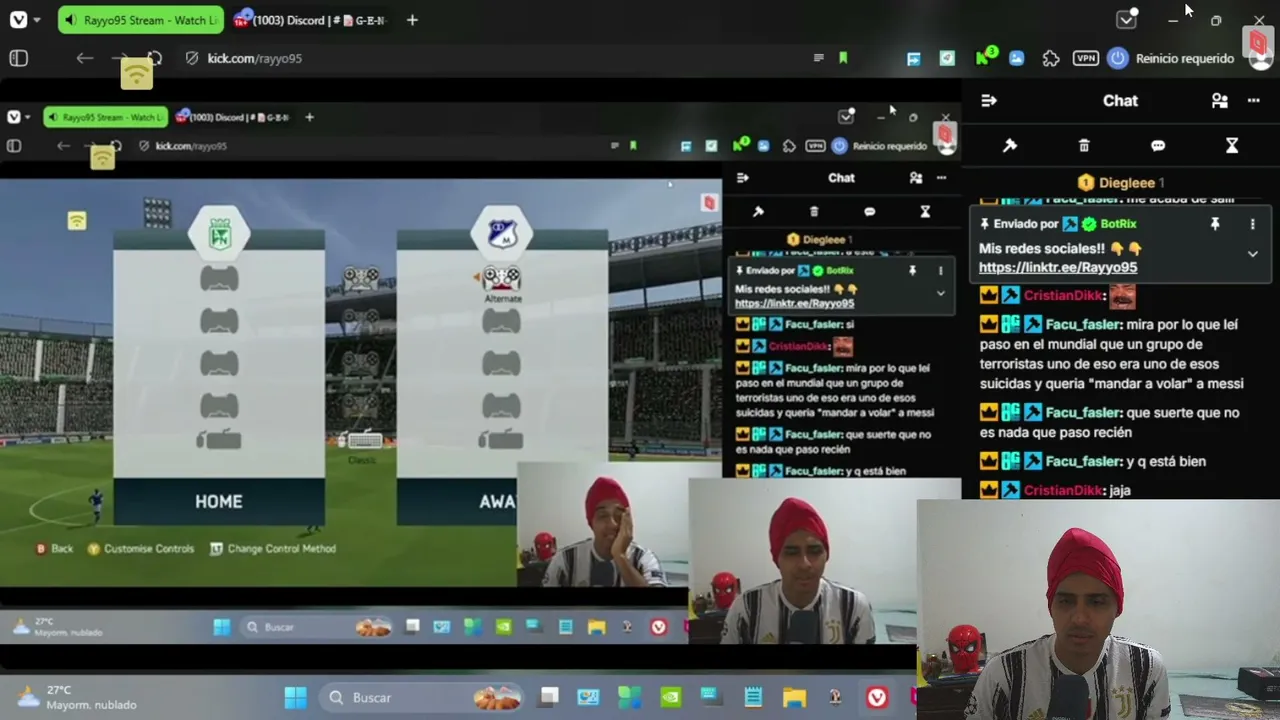Open the three-dot menu in the large Chat header
This screenshot has width=1280, height=720.
(x=1253, y=100)
